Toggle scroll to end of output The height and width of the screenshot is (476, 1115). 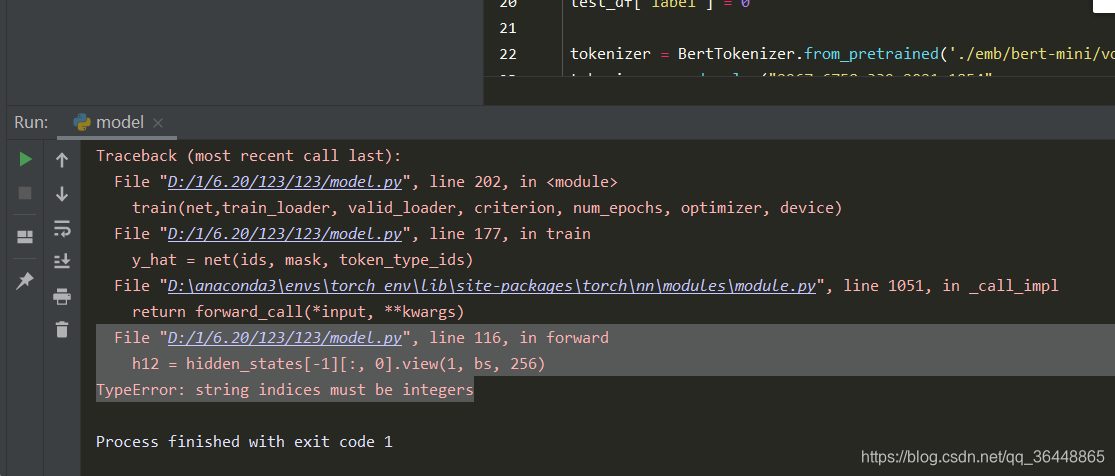coord(62,262)
